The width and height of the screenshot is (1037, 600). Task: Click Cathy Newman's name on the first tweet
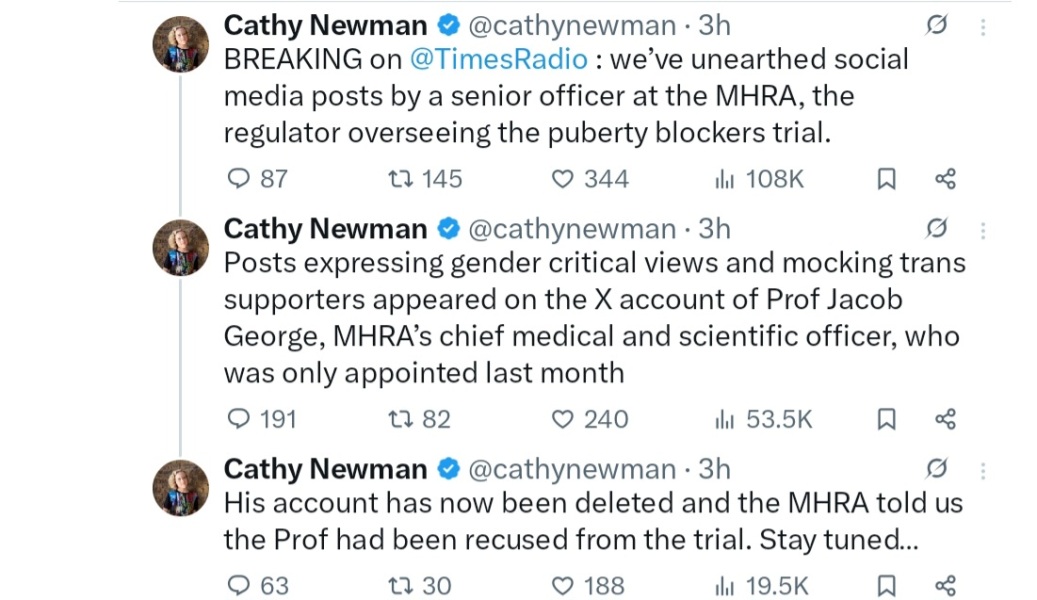tap(325, 24)
